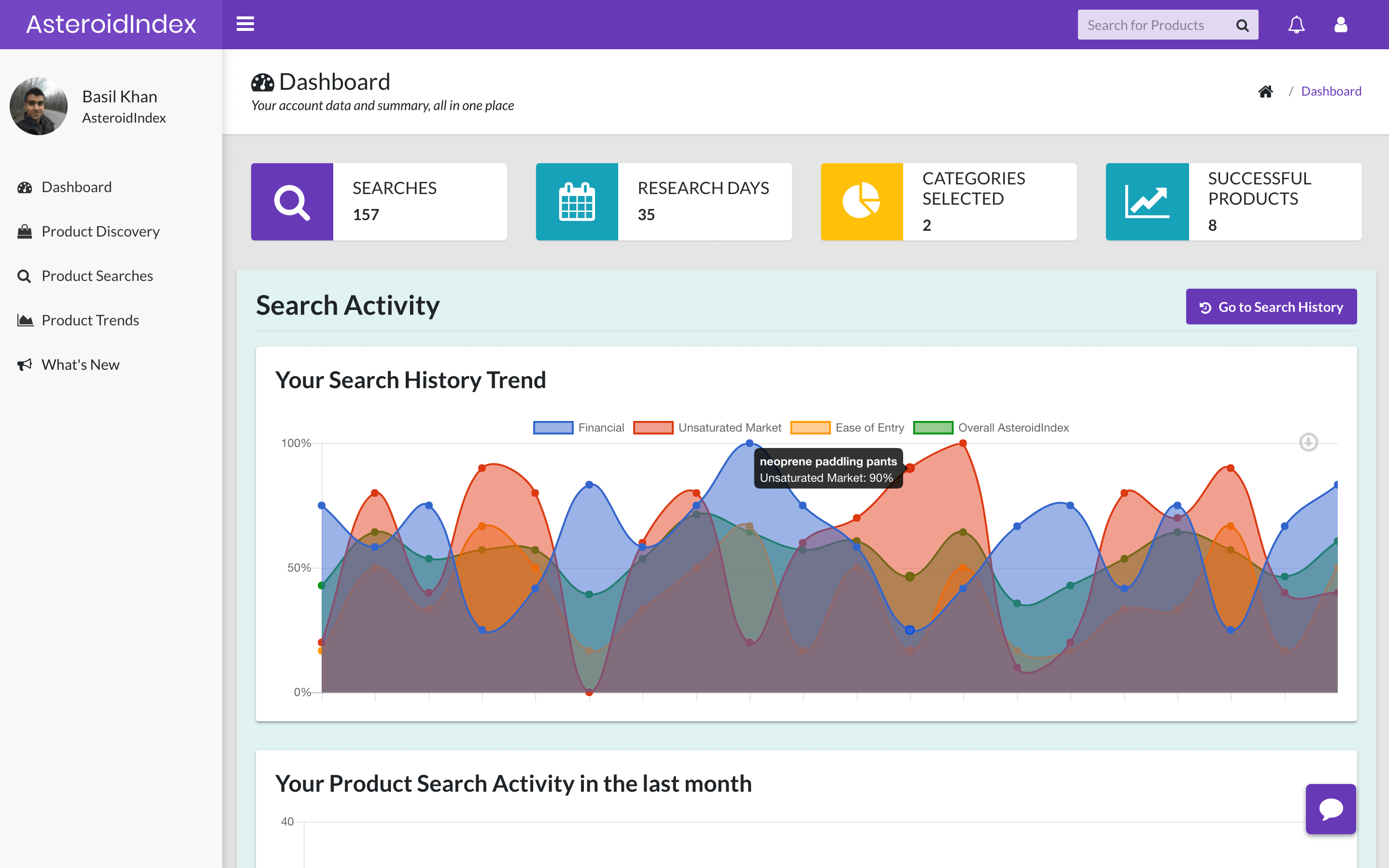Toggle the Overall AsteroidIndex legend series

click(991, 428)
